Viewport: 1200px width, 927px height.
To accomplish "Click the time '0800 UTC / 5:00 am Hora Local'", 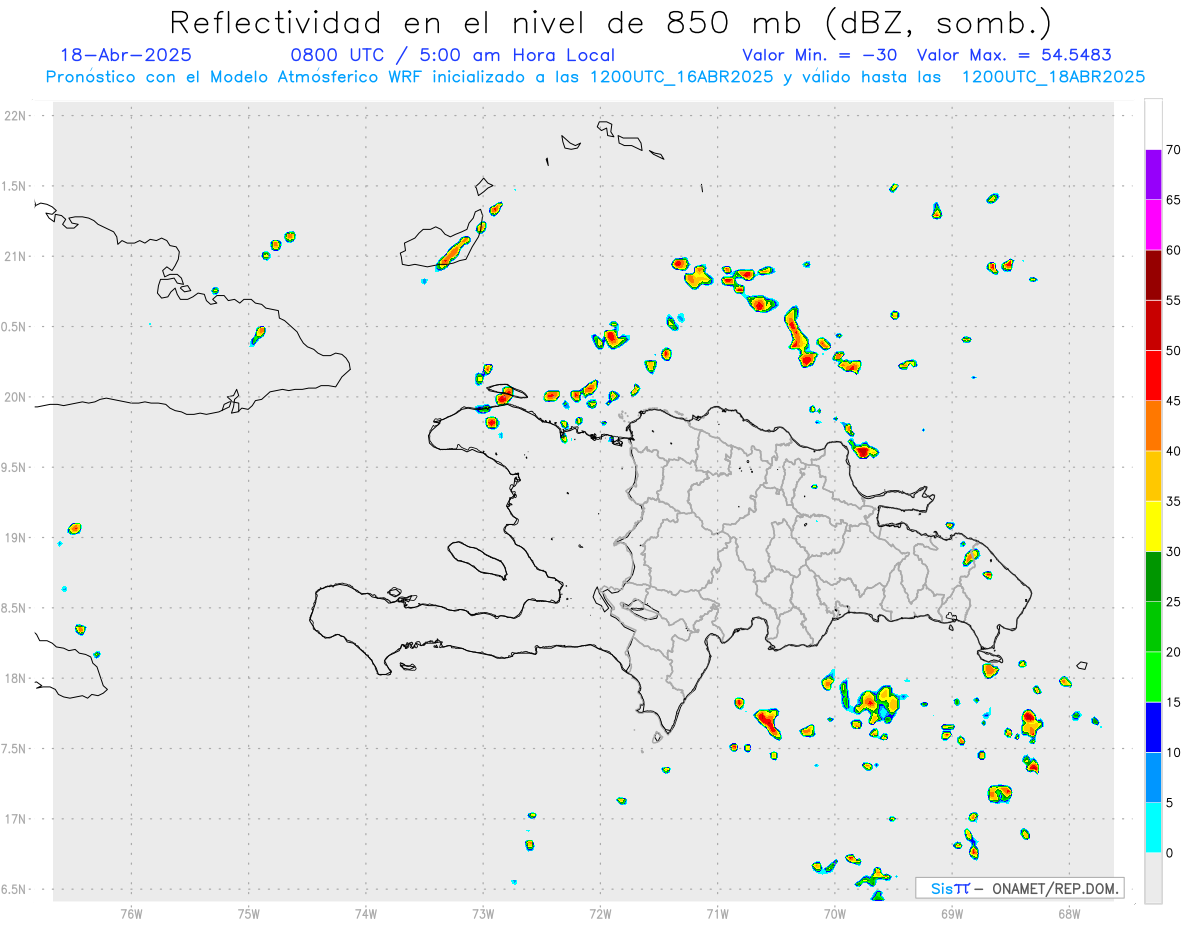I will (453, 55).
